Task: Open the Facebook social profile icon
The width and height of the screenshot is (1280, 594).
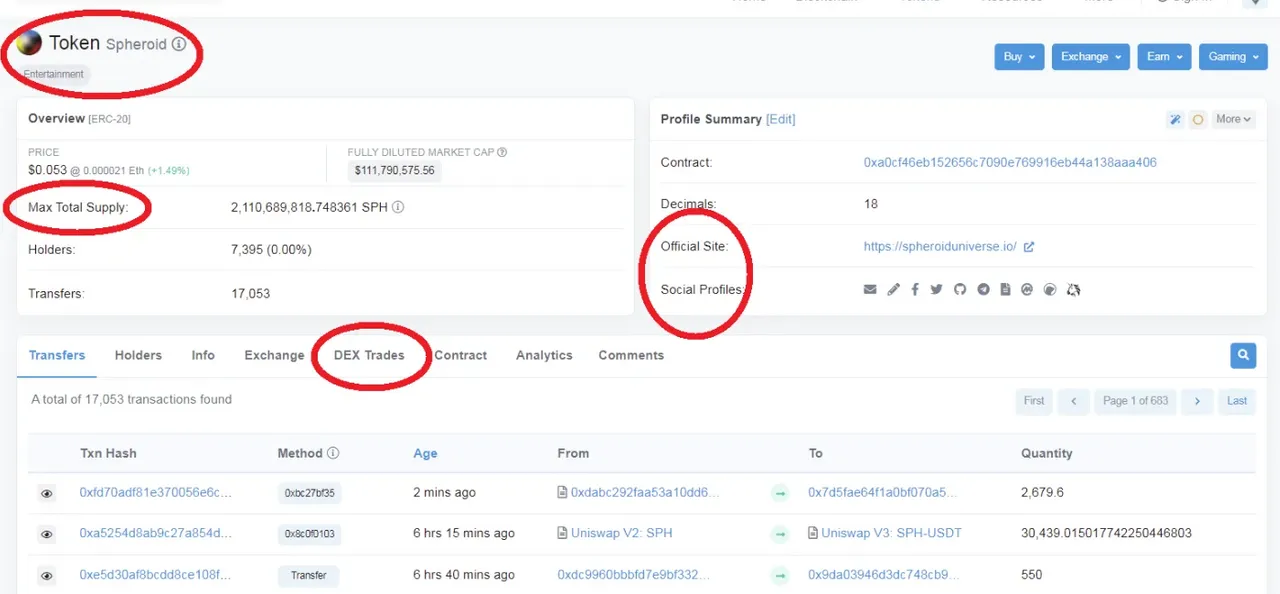Action: [x=915, y=290]
